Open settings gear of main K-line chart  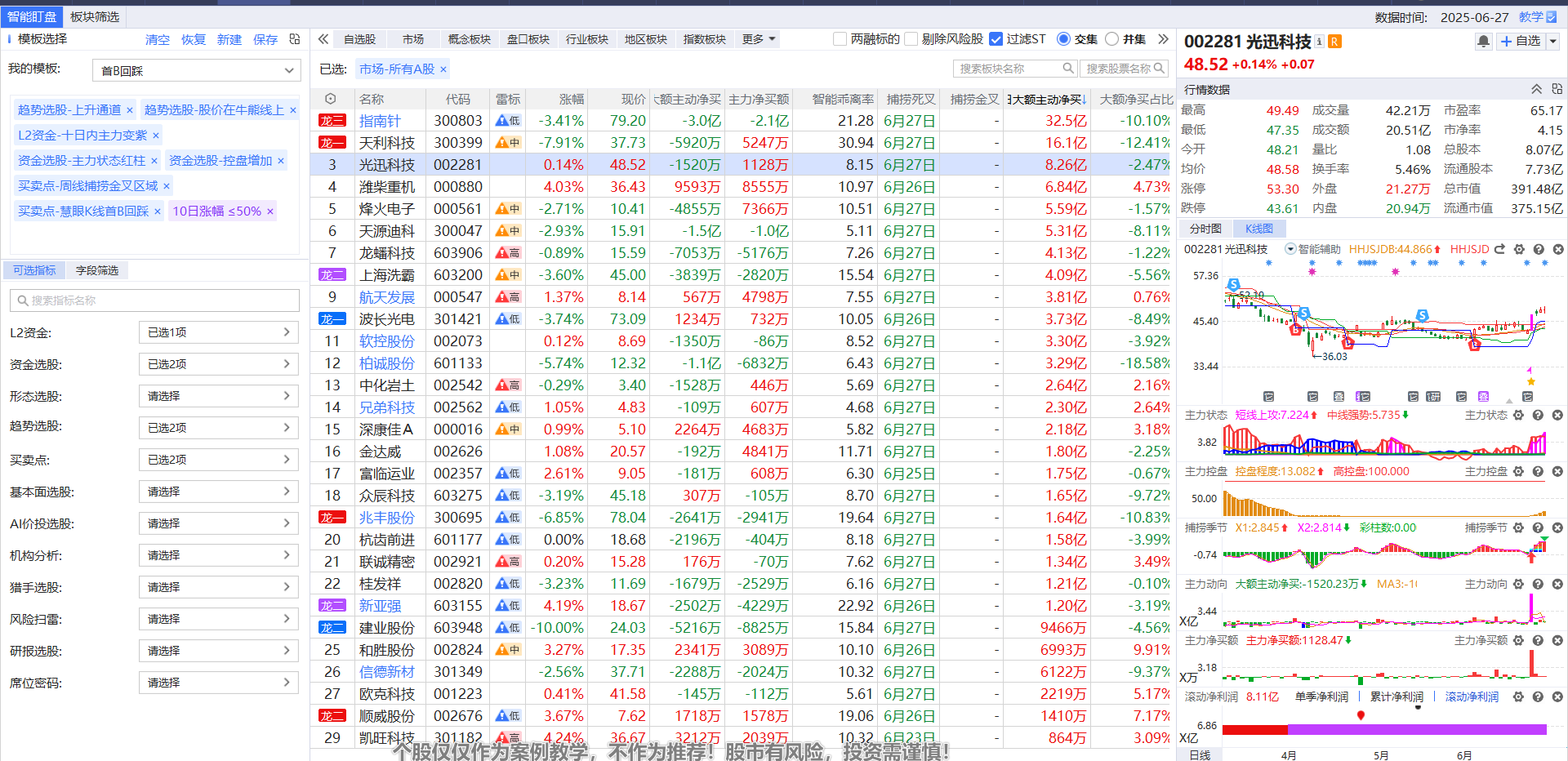(x=1519, y=249)
